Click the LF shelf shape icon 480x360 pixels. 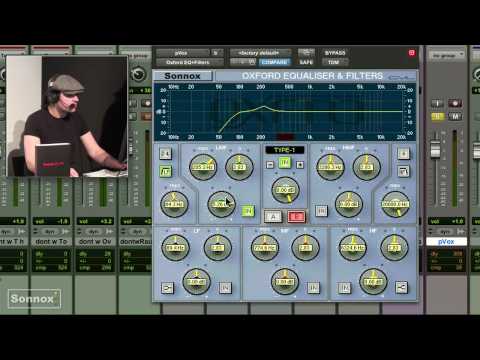pos(167,288)
